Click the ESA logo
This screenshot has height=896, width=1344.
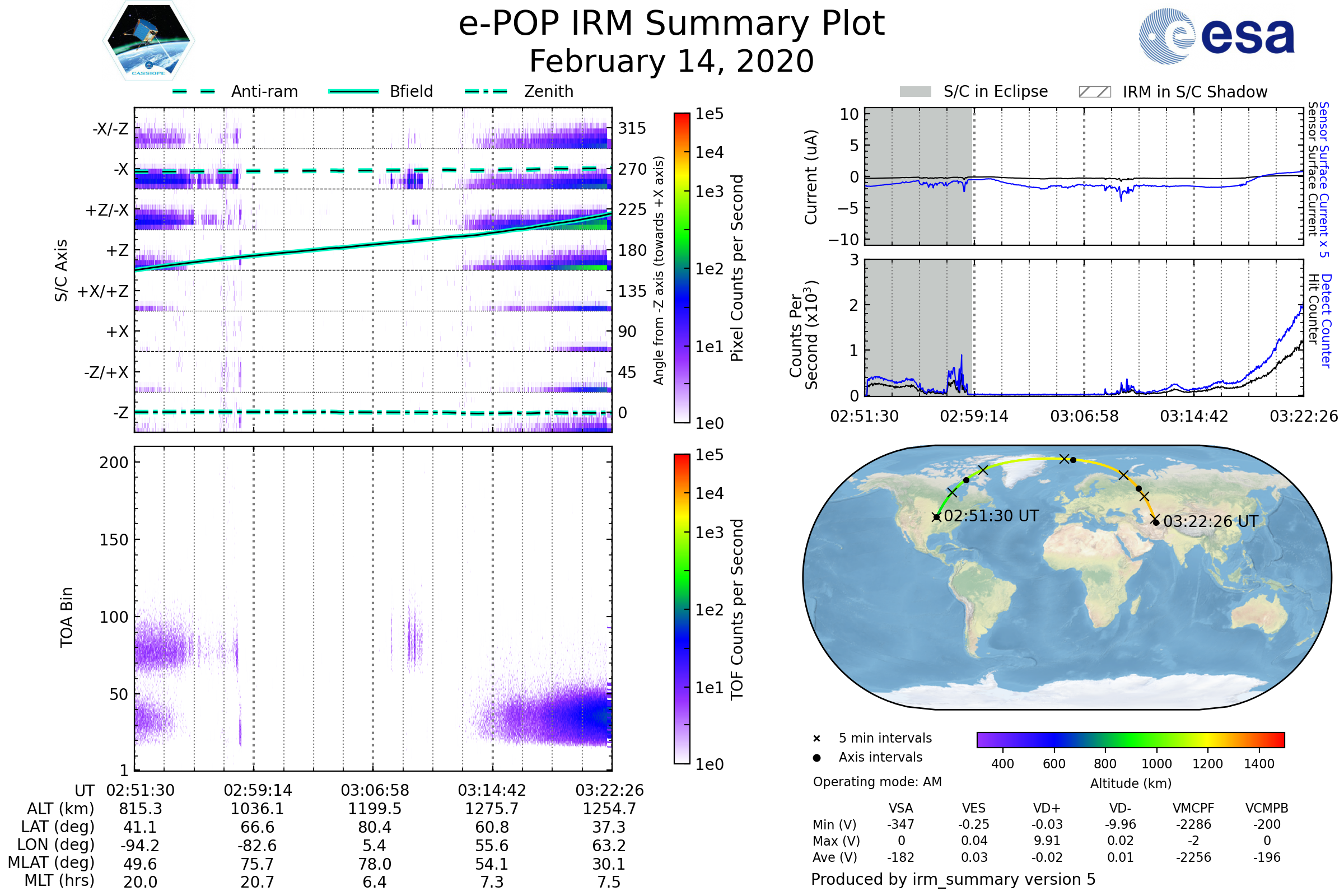[1216, 36]
